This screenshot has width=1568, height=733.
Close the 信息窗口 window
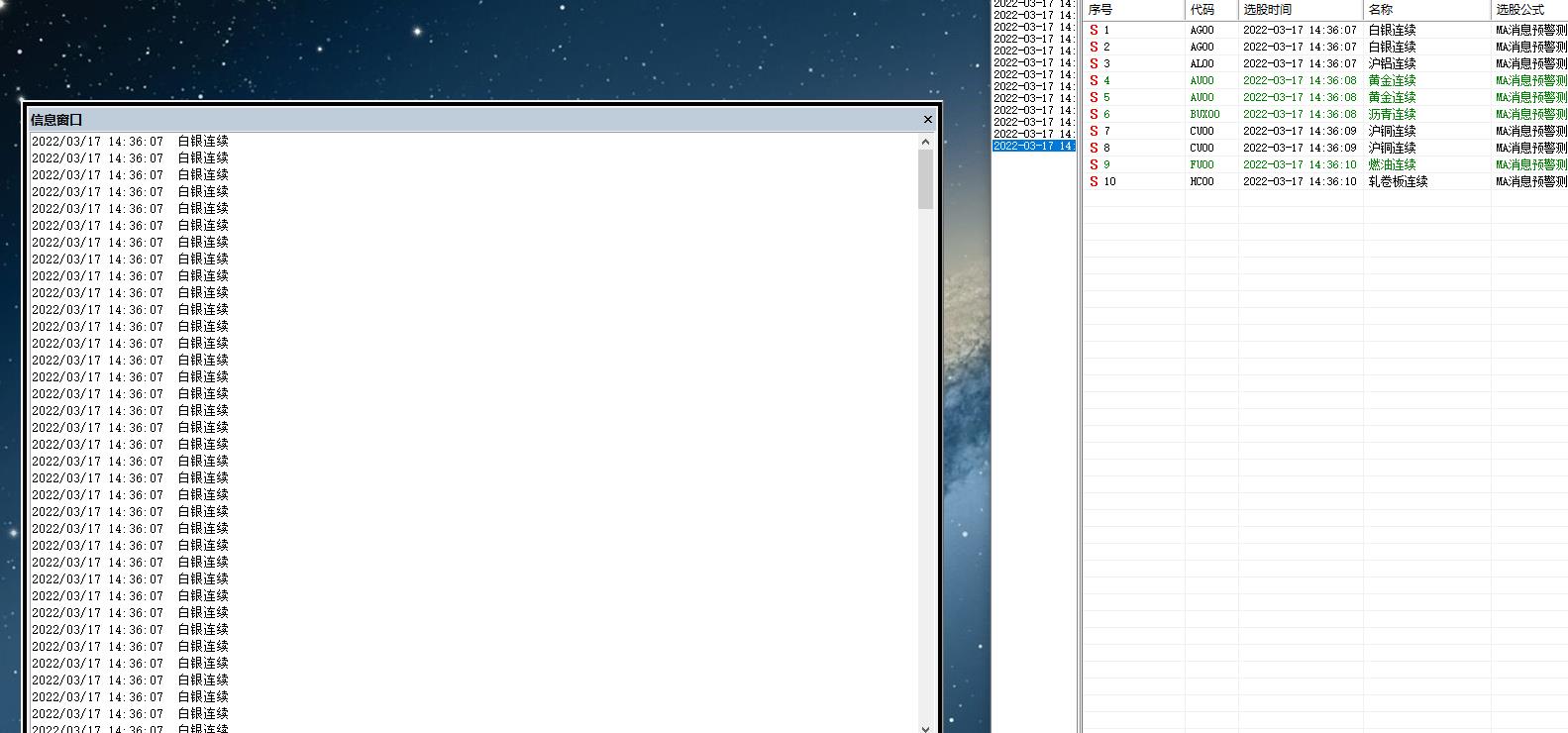[x=927, y=119]
